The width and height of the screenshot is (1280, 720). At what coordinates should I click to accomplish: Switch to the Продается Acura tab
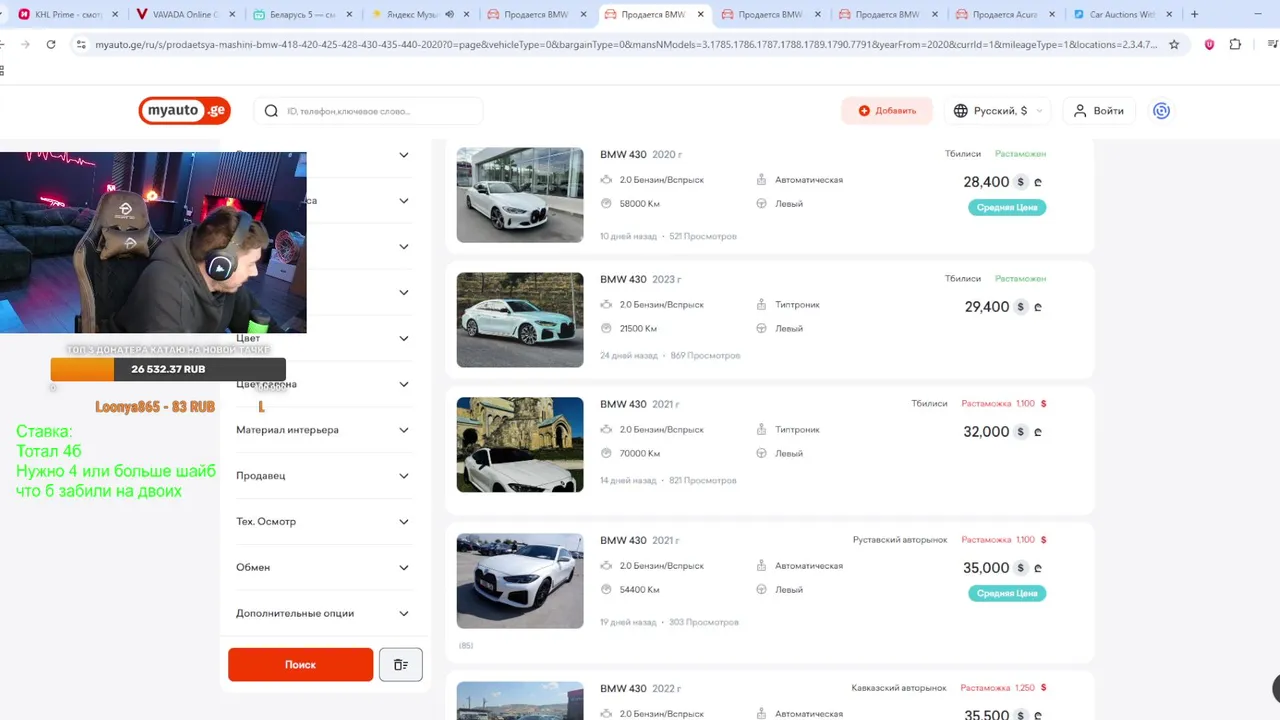pyautogui.click(x=1005, y=15)
